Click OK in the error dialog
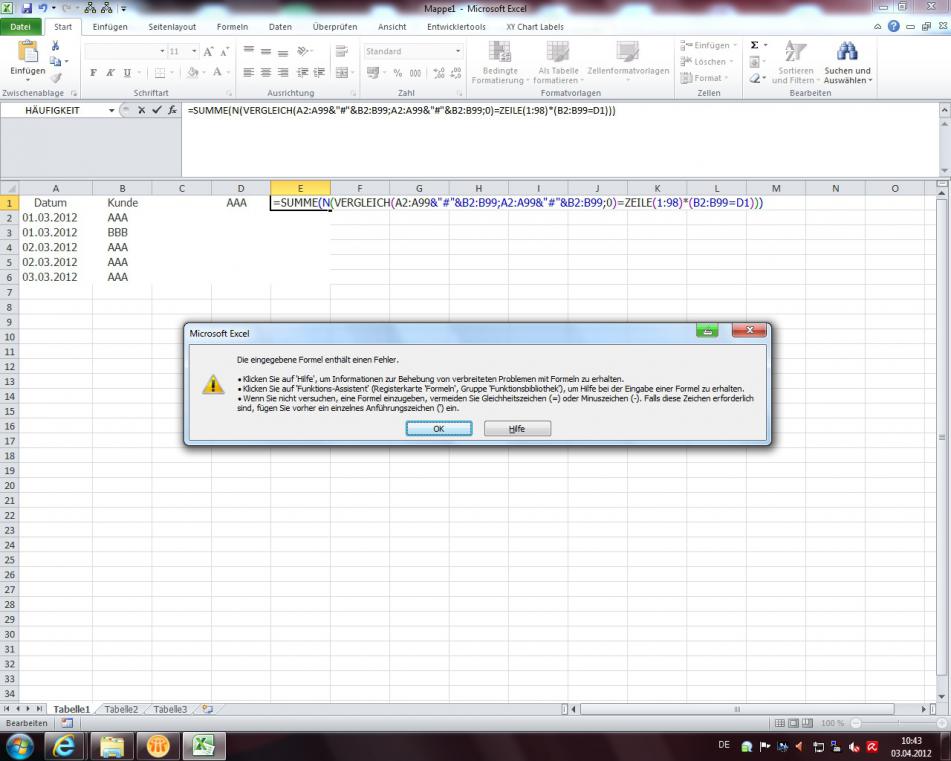This screenshot has width=951, height=761. point(439,429)
